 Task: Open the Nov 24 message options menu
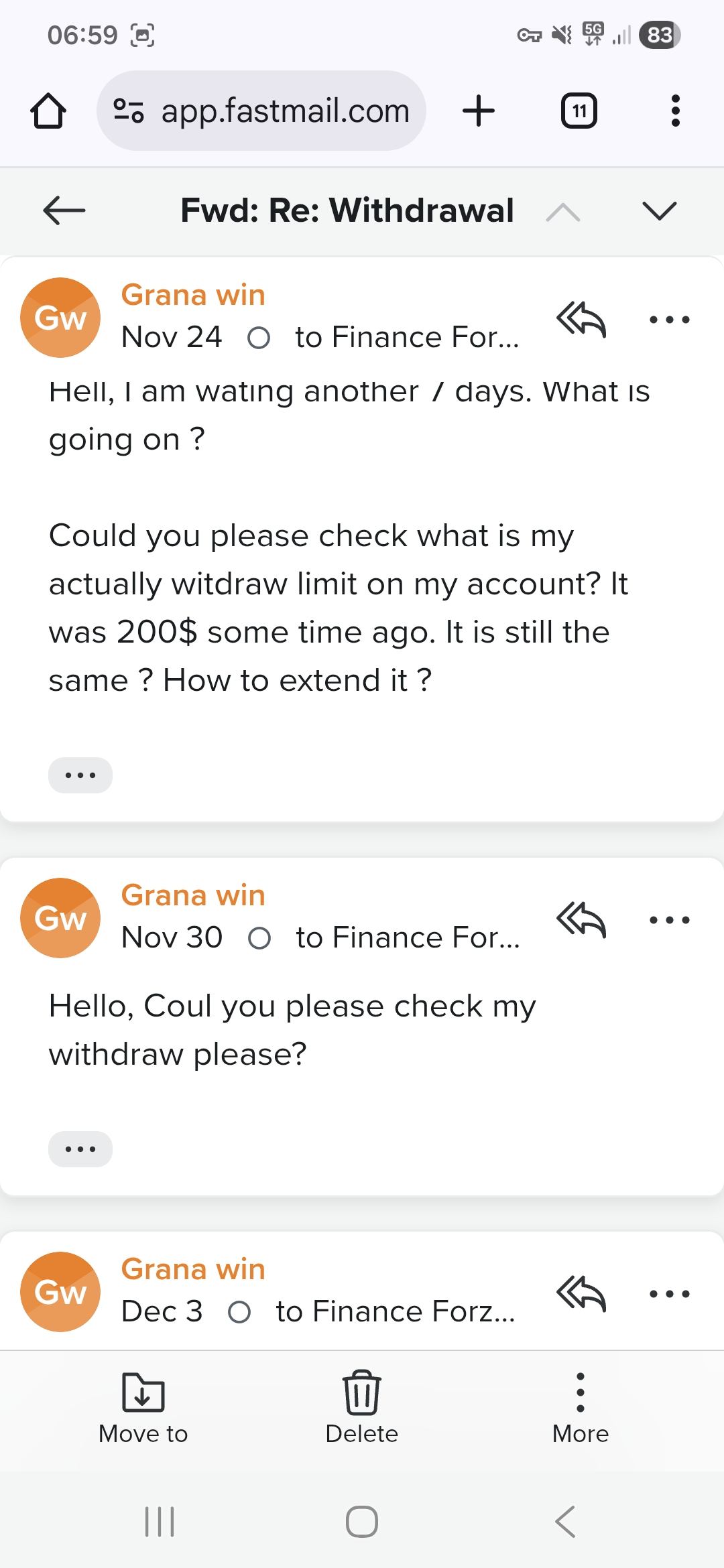669,319
